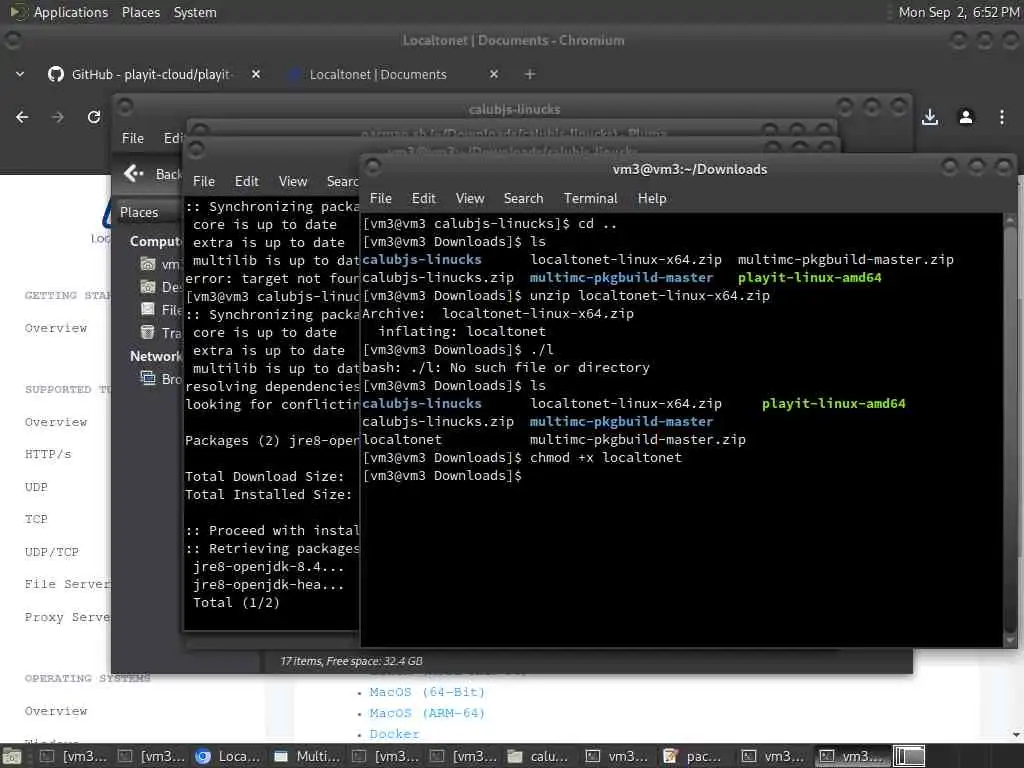Select the vm3 home folder icon in sidebar
Image resolution: width=1024 pixels, height=768 pixels.
[148, 264]
